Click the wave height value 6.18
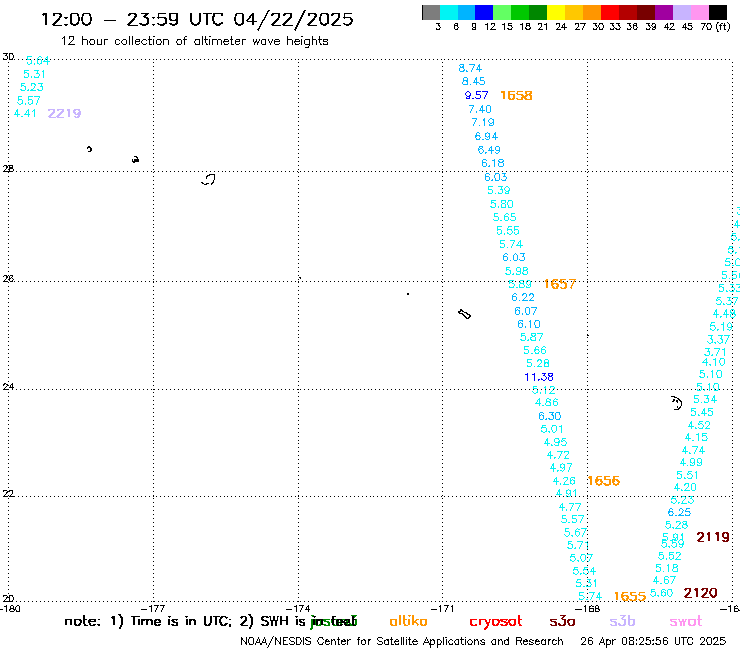The height and width of the screenshot is (650, 740). pyautogui.click(x=493, y=163)
